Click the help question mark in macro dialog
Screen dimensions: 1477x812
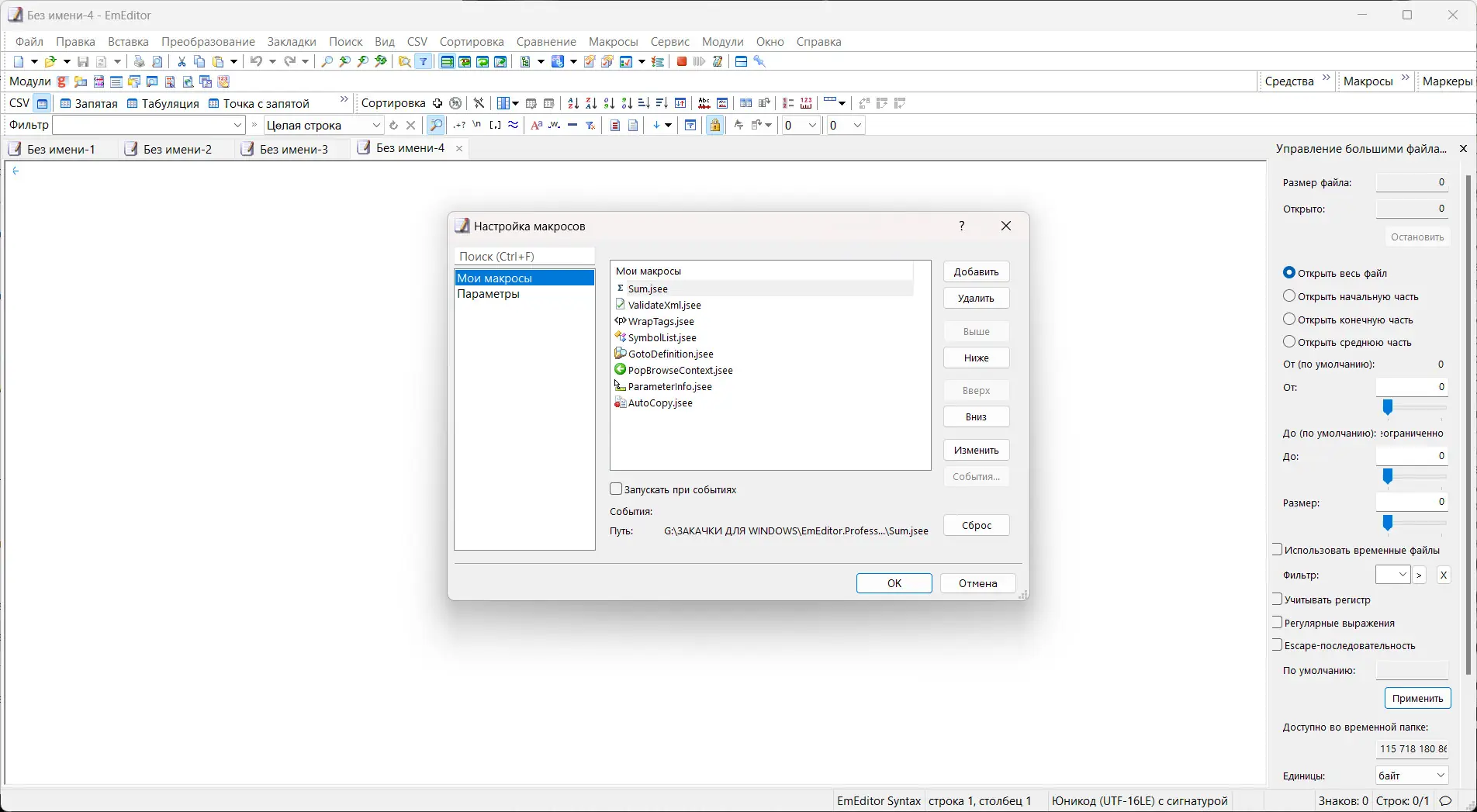[962, 226]
